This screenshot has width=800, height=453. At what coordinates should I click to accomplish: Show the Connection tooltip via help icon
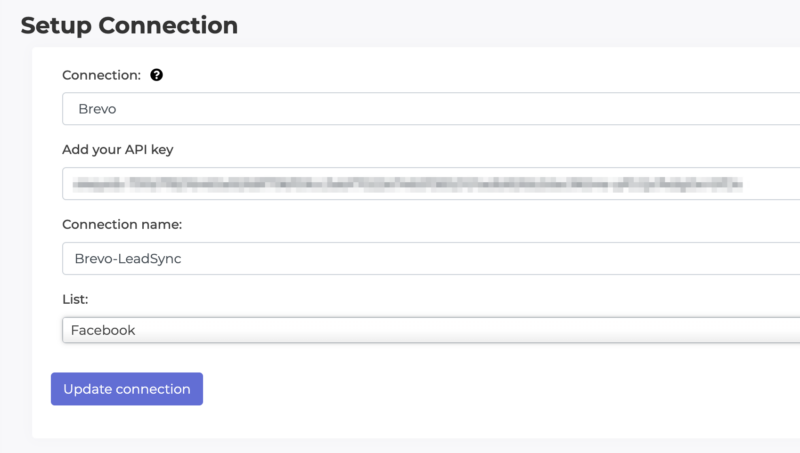(x=157, y=75)
